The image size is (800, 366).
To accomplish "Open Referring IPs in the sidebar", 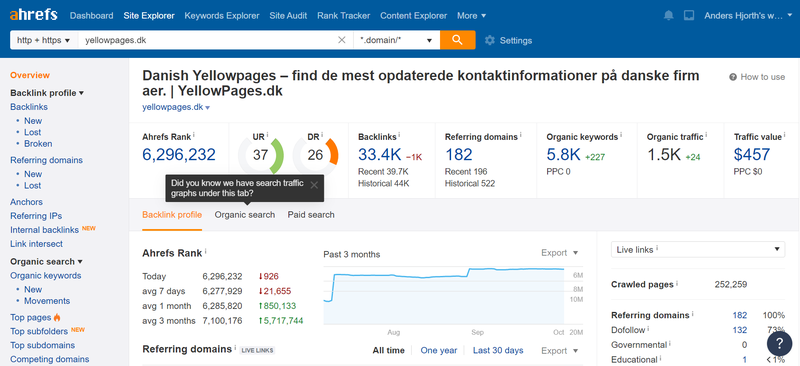I will coord(36,216).
